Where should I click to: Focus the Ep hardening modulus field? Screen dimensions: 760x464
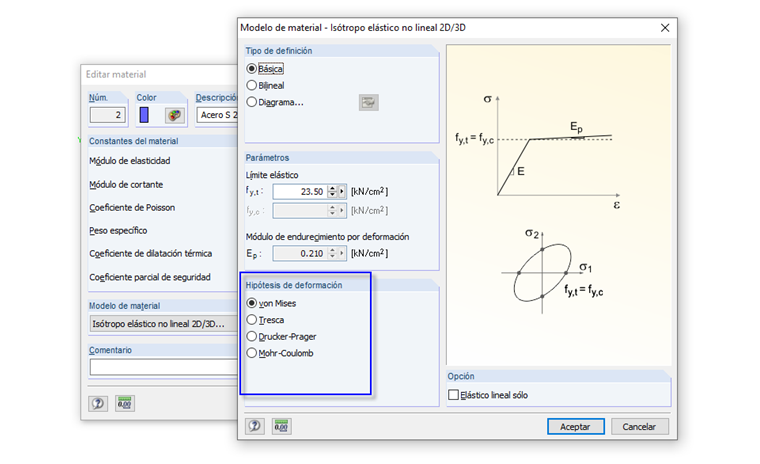point(301,253)
